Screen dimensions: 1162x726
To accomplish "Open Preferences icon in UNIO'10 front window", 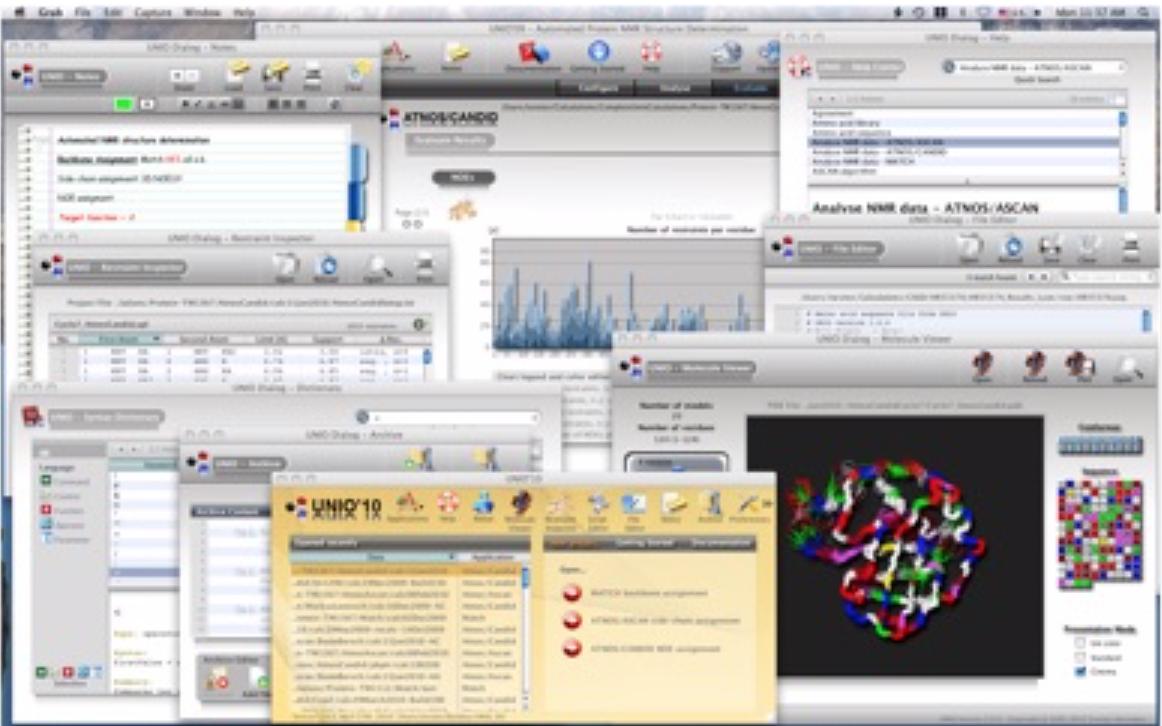I will click(748, 508).
